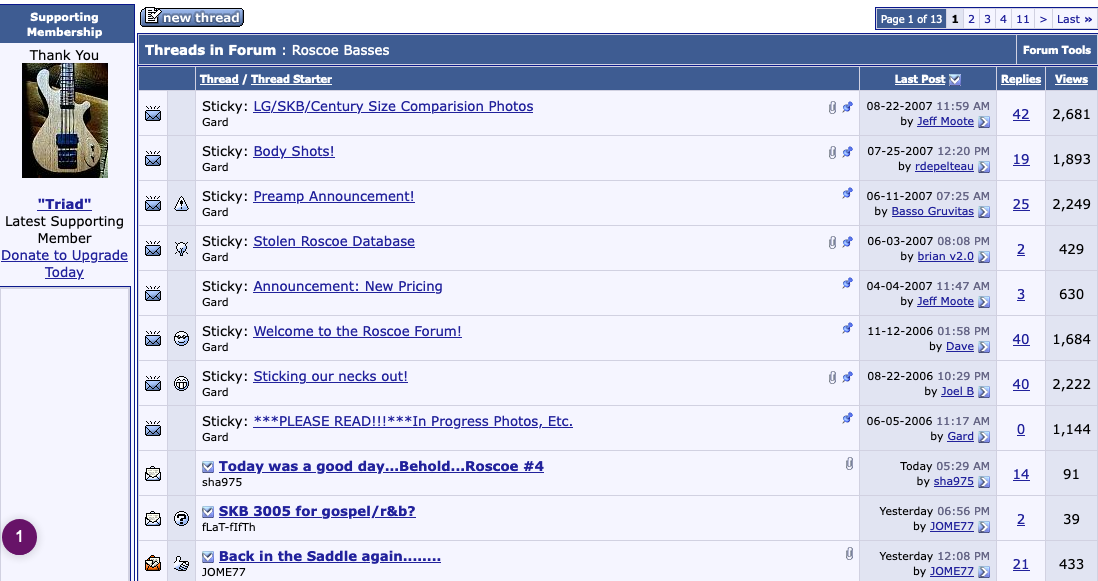Click the next page arrow
The width and height of the screenshot is (1098, 581).
click(1043, 19)
